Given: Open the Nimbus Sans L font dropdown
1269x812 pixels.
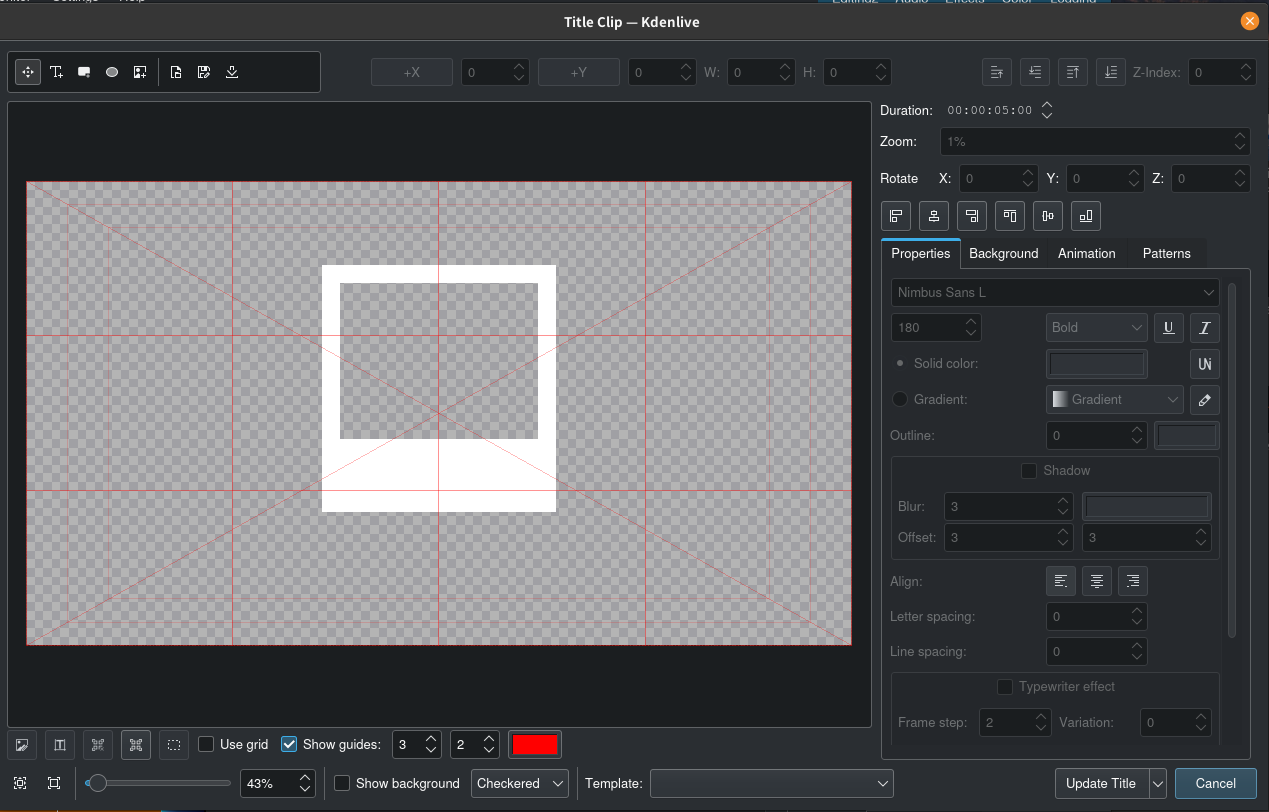Looking at the screenshot, I should click(1055, 292).
